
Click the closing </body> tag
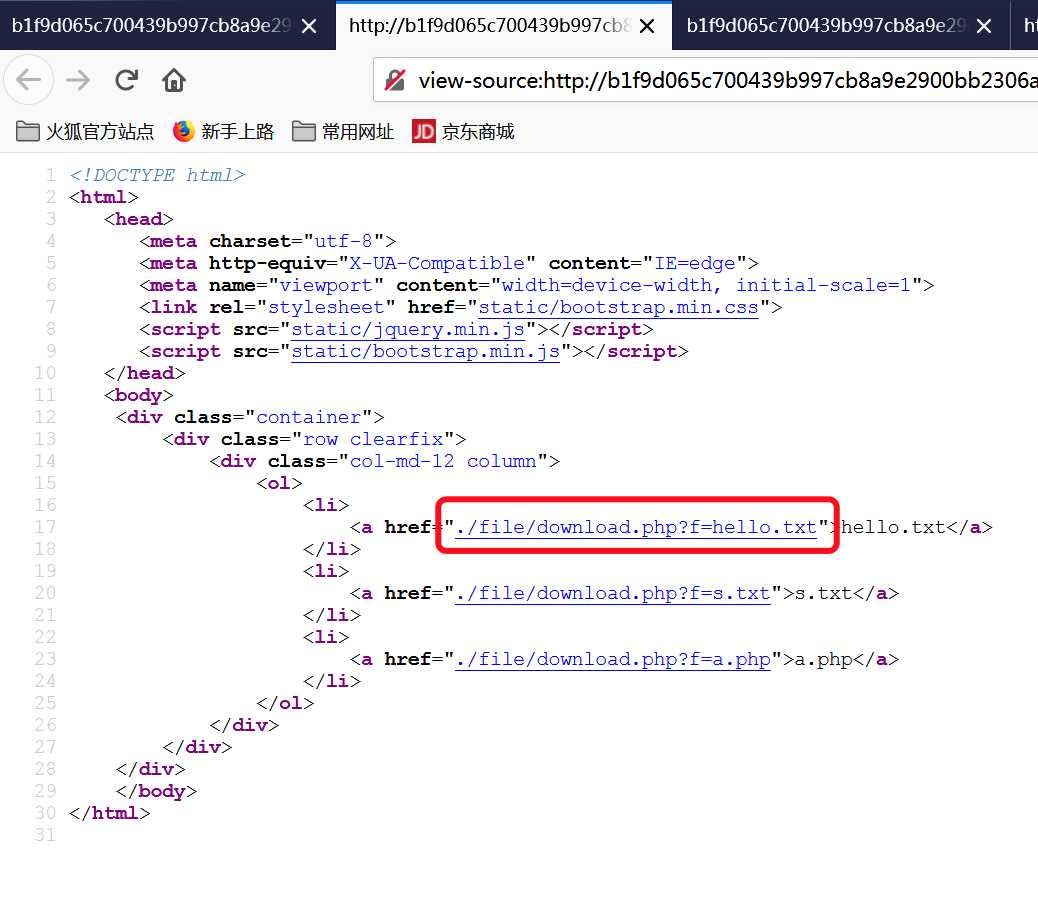tap(156, 791)
